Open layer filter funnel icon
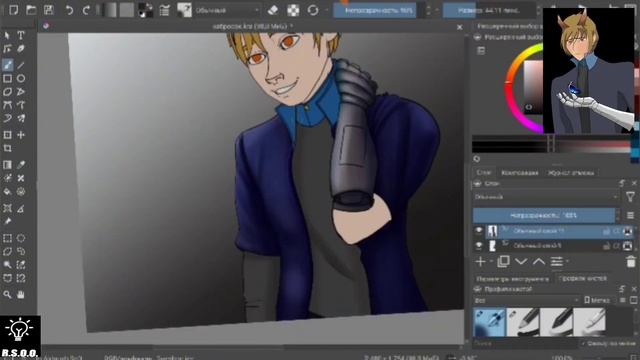 (x=630, y=197)
